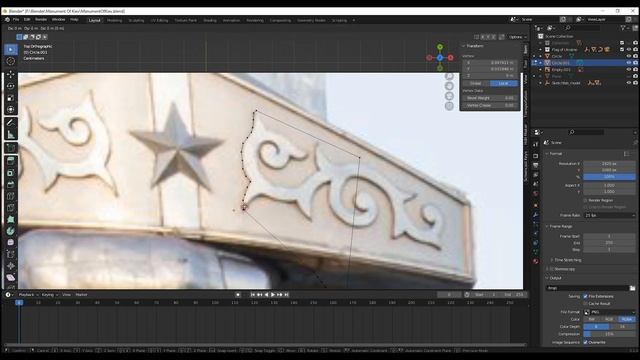Open the Options dropdown in viewport header
Screen dimensions: 640x360
pyautogui.click(x=517, y=37)
